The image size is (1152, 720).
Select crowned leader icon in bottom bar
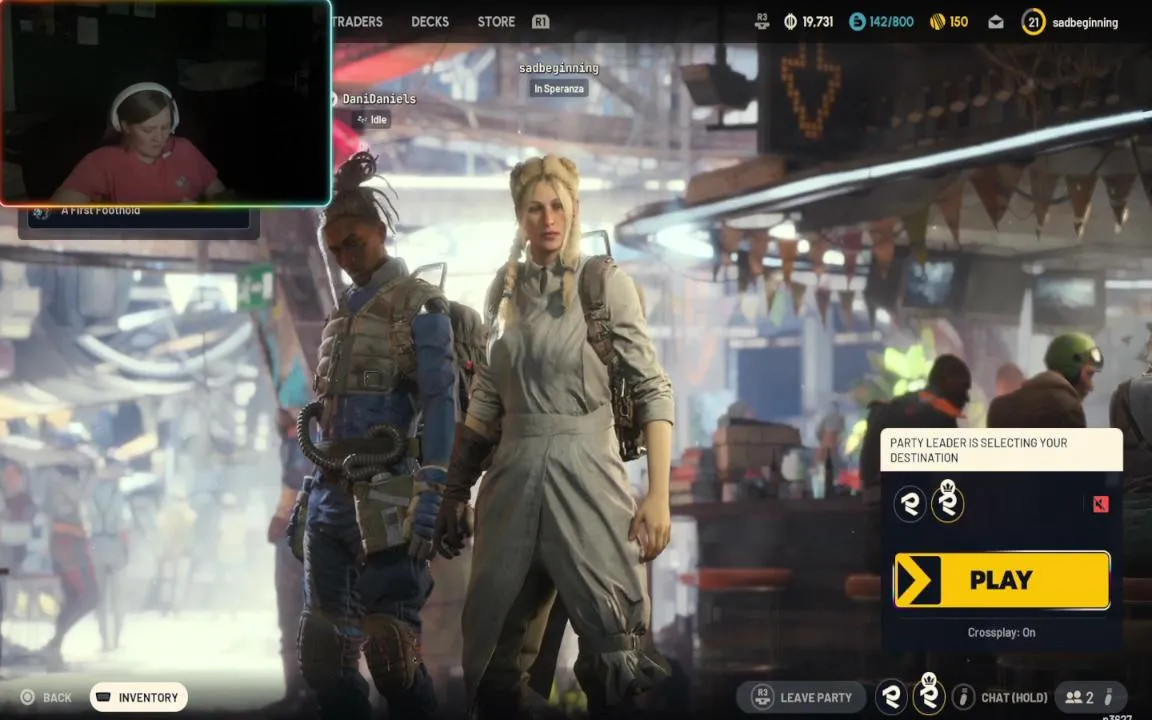pos(929,694)
